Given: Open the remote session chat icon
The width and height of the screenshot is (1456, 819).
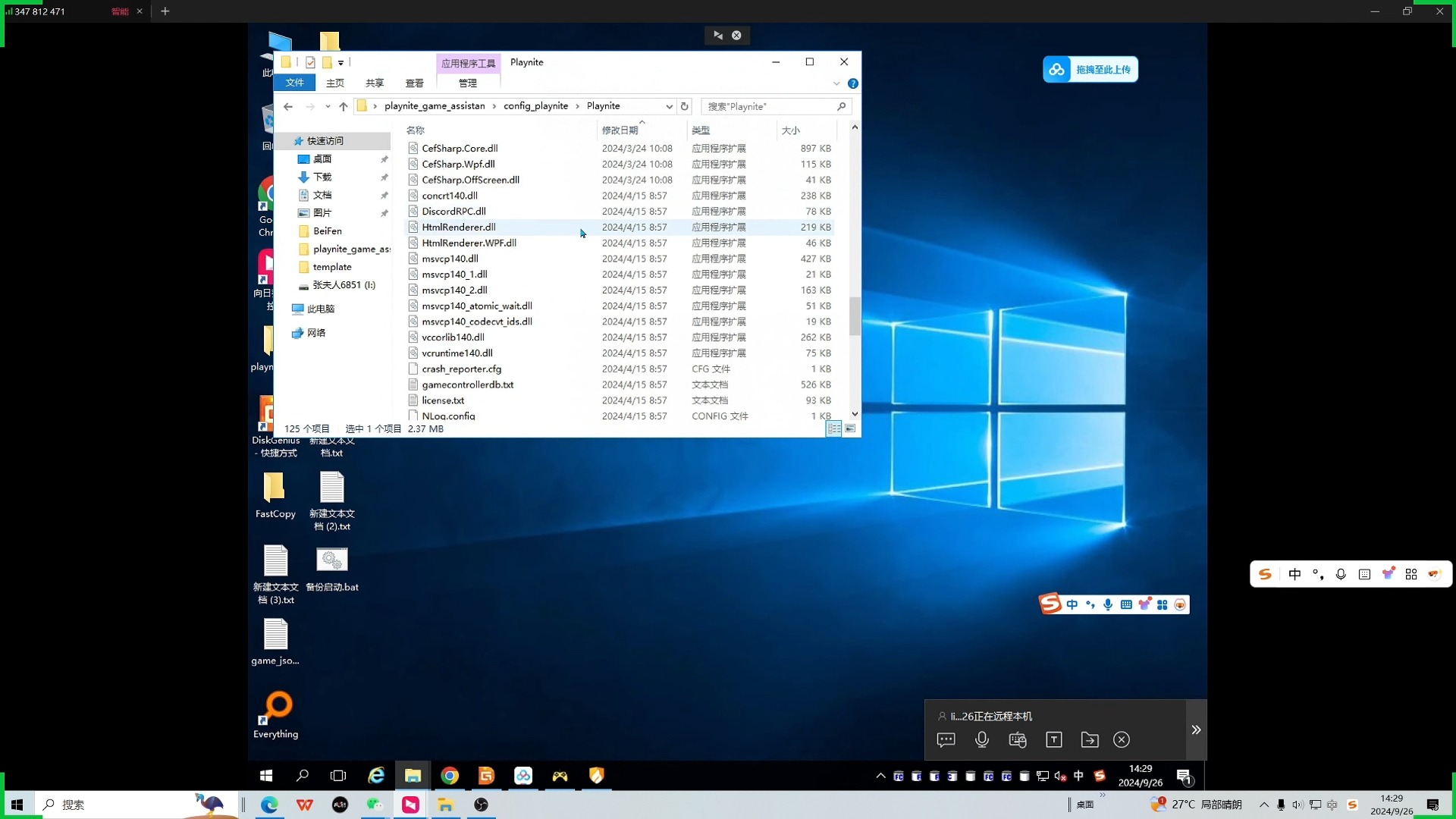Looking at the screenshot, I should coord(946,740).
